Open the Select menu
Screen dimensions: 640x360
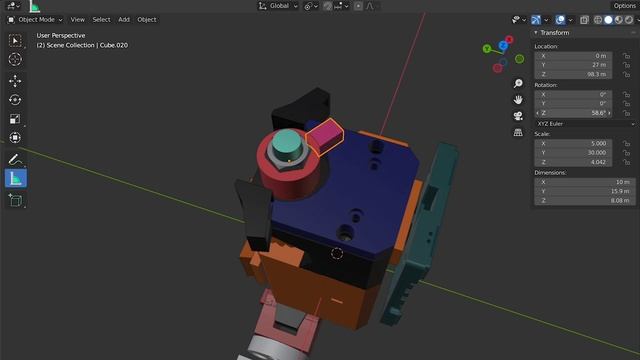(x=101, y=20)
